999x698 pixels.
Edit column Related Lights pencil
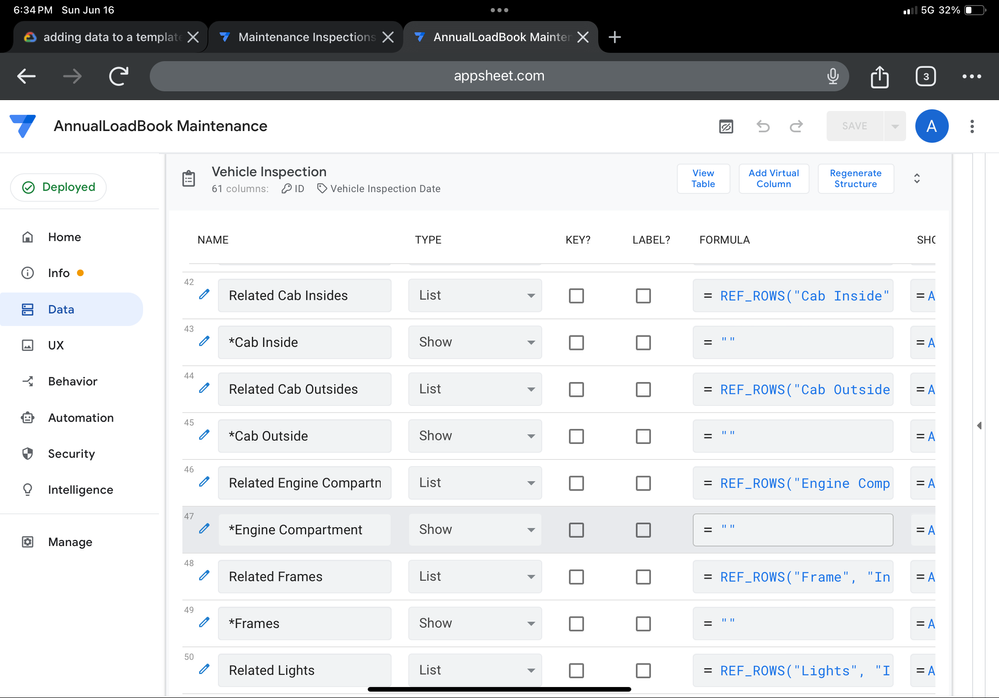pos(204,669)
